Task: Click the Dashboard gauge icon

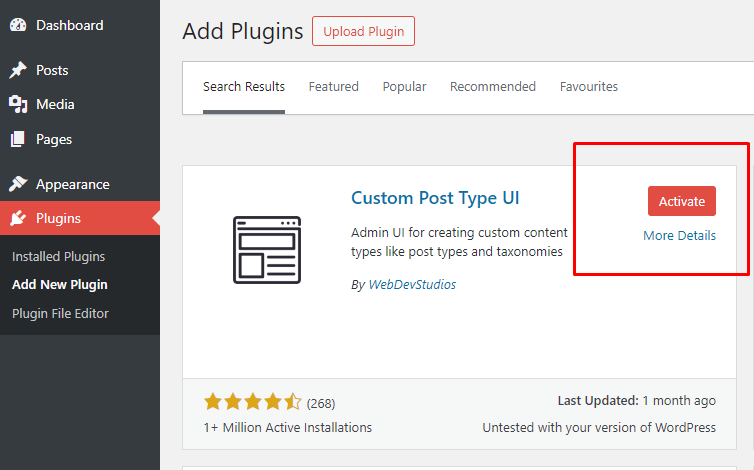Action: pyautogui.click(x=18, y=25)
